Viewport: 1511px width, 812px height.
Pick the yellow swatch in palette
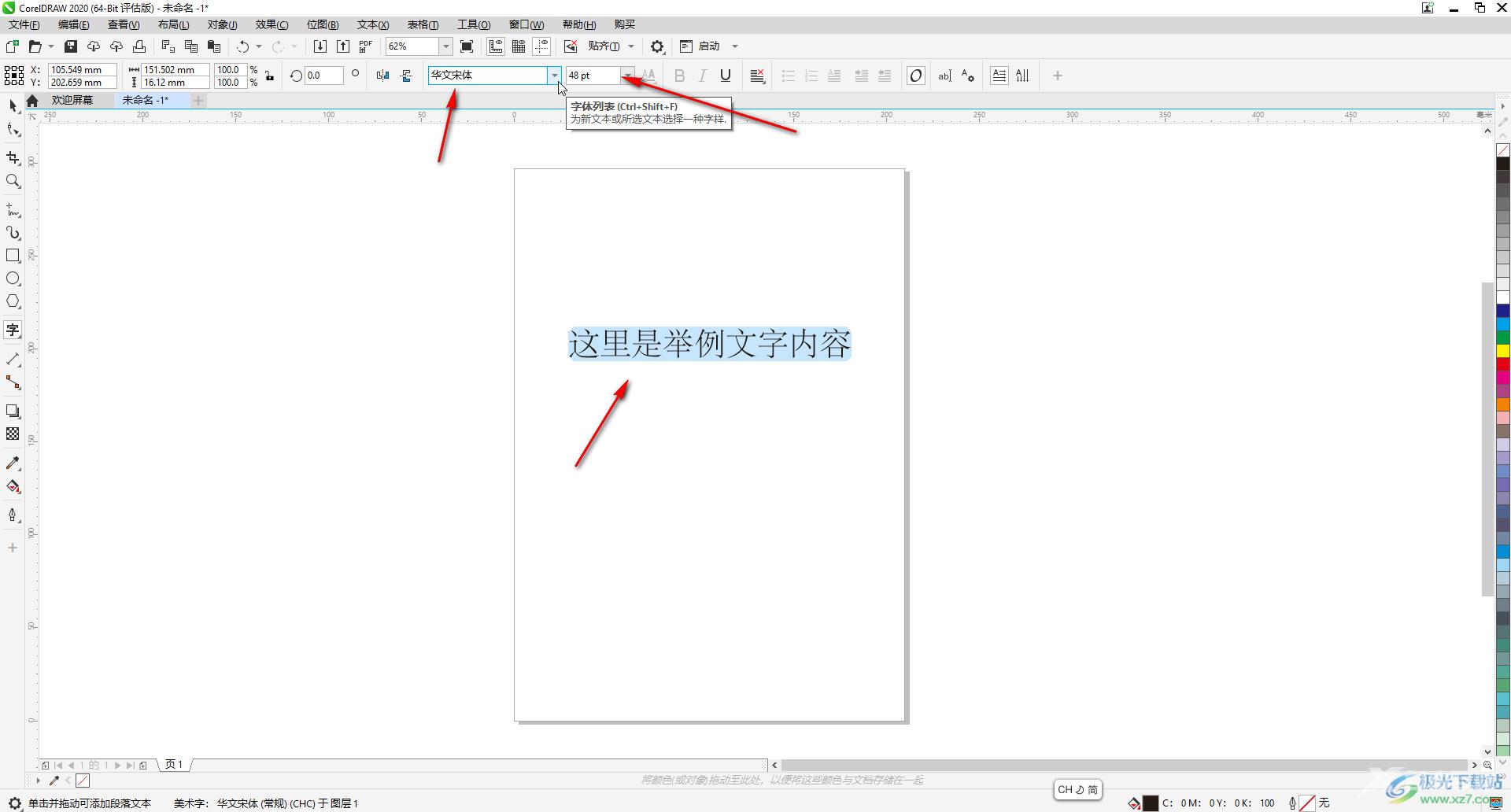(x=1503, y=351)
